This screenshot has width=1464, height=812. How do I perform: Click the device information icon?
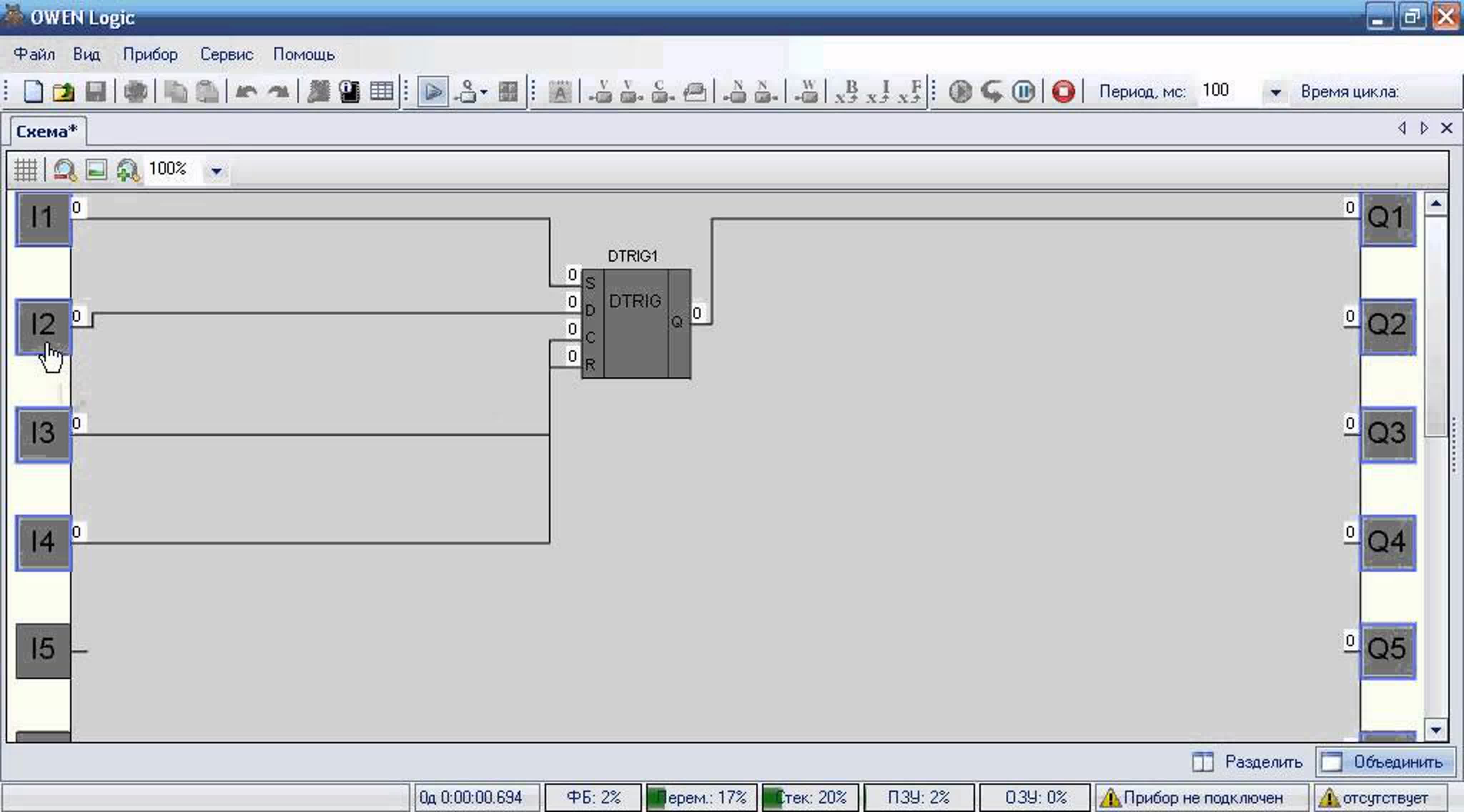(x=350, y=91)
